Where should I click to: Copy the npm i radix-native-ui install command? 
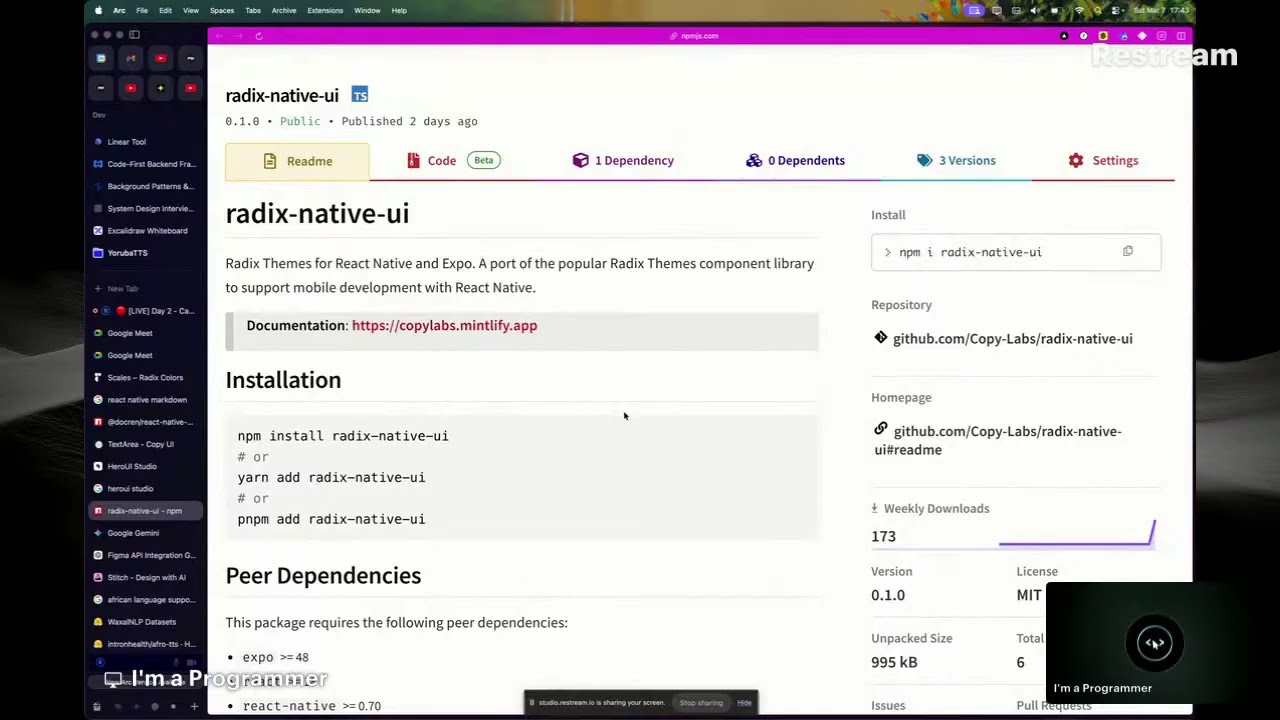(x=1127, y=251)
